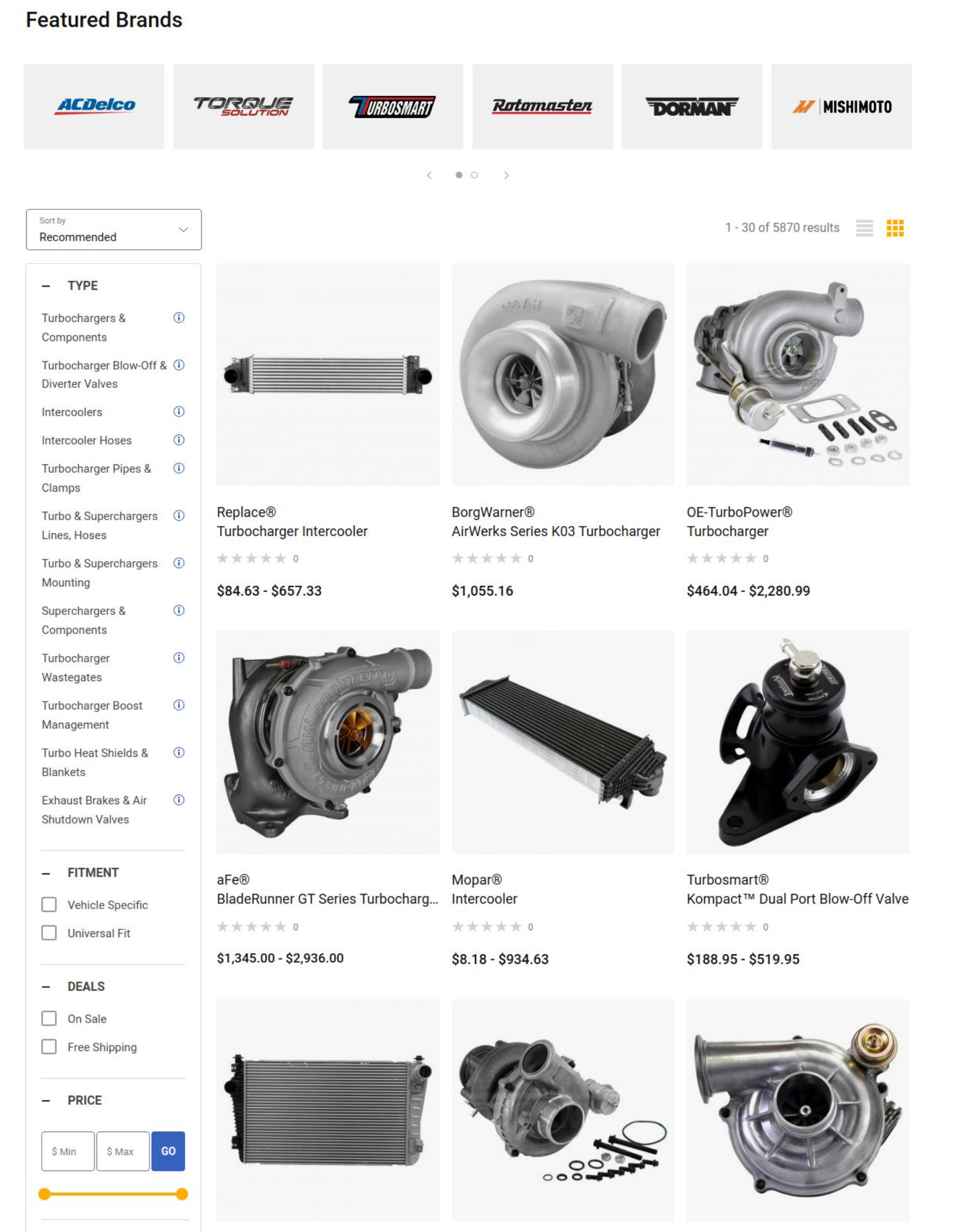Show info for Turbo Heat Shields & Blankets

pos(179,752)
